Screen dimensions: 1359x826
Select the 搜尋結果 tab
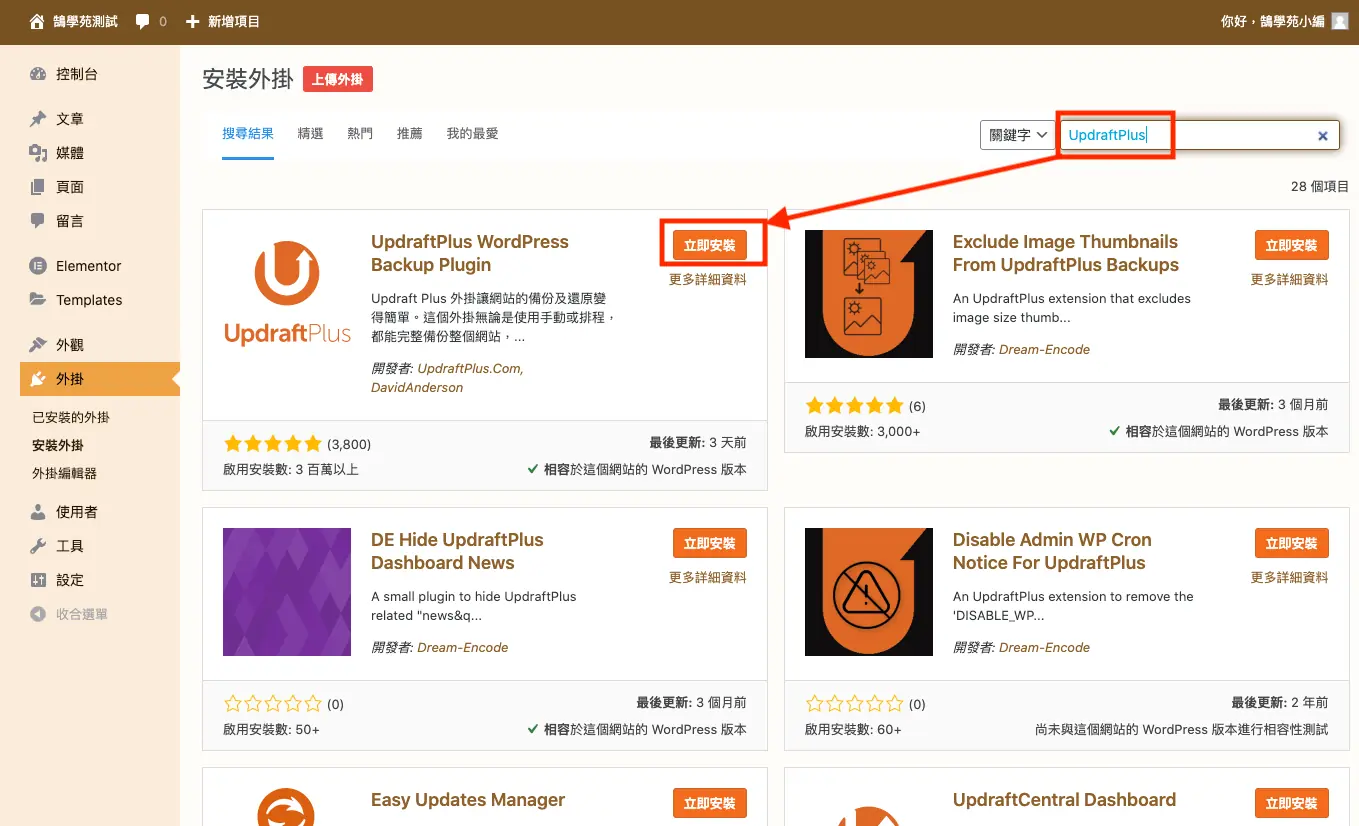coord(248,133)
